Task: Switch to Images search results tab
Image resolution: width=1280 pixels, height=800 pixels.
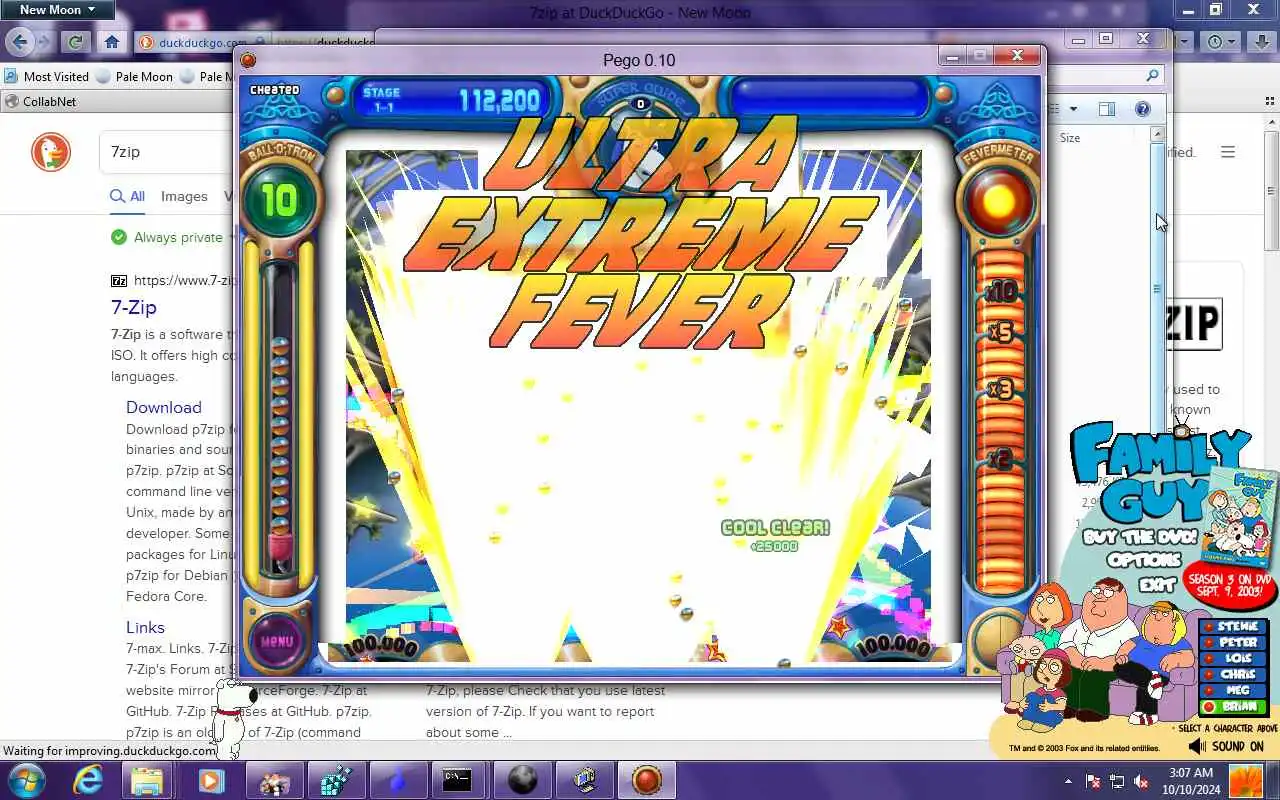Action: 184,197
